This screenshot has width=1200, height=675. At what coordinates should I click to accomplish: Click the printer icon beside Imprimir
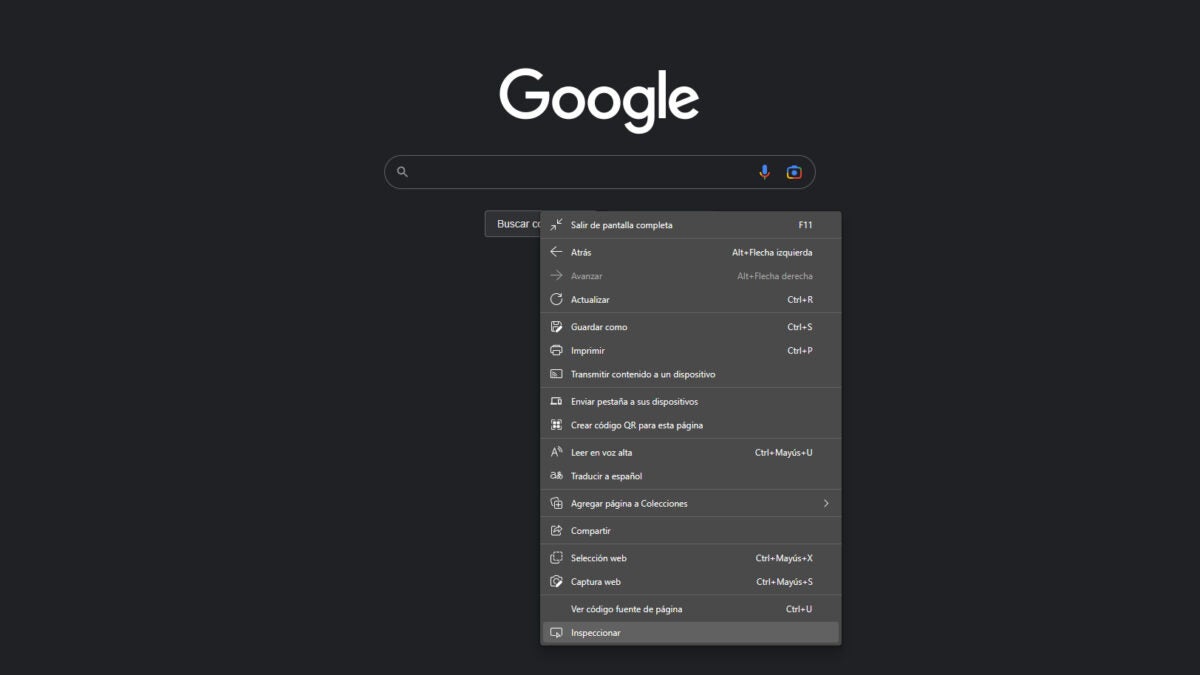(x=557, y=351)
